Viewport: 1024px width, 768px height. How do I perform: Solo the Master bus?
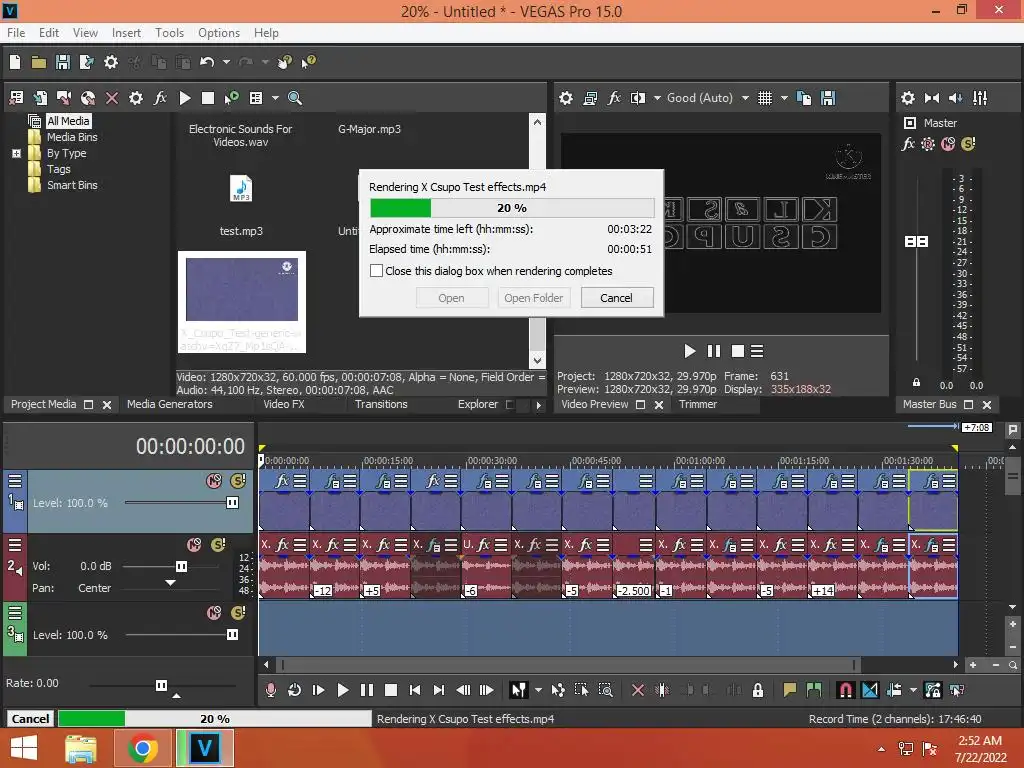pos(968,144)
